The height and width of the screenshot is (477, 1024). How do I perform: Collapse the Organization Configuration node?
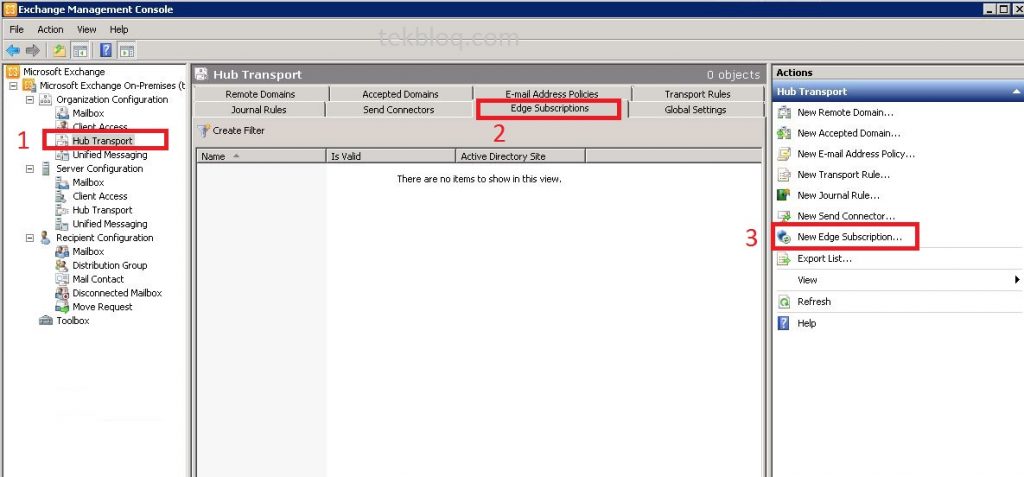[29, 99]
